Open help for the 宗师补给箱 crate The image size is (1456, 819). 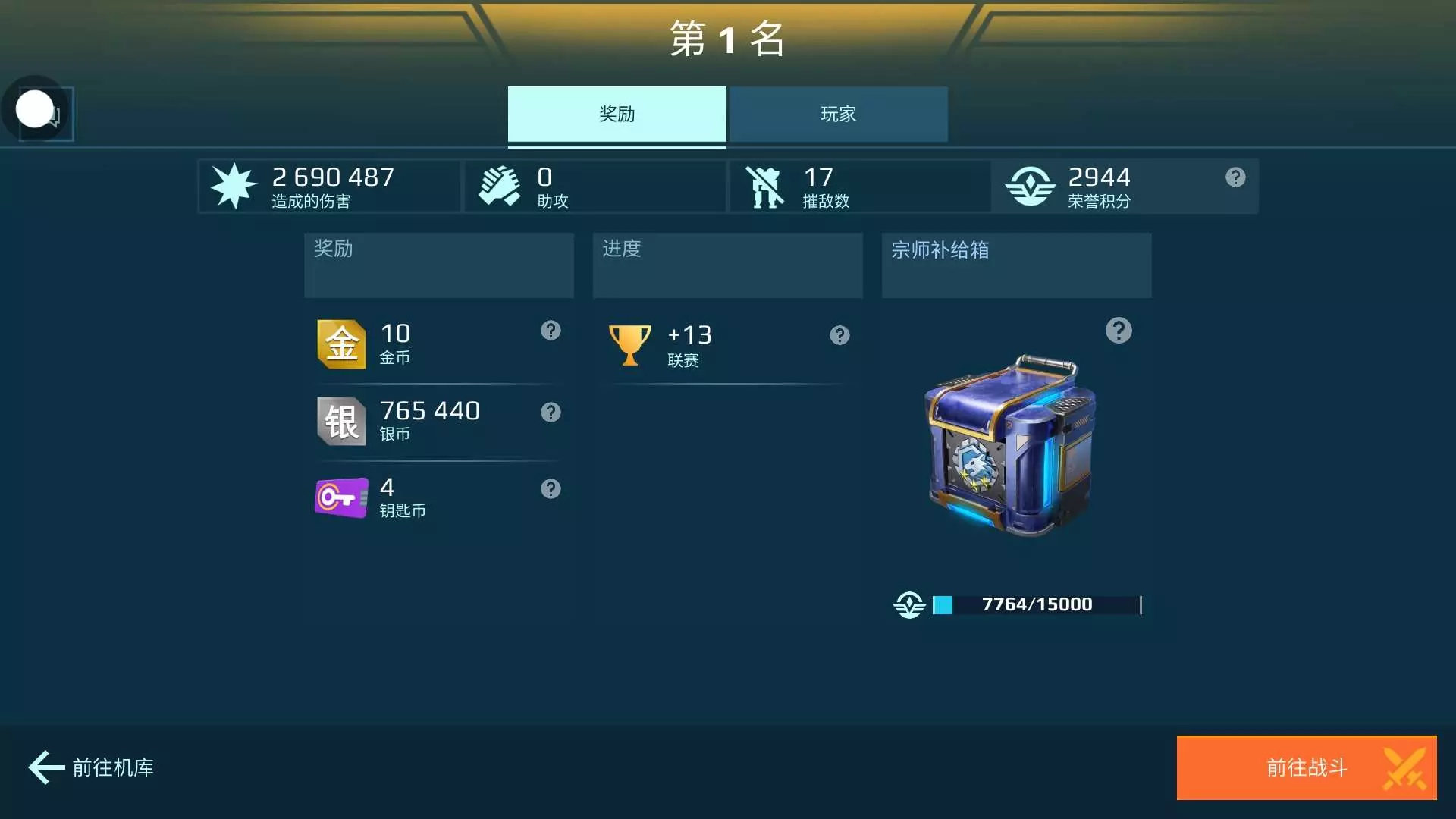(1119, 331)
